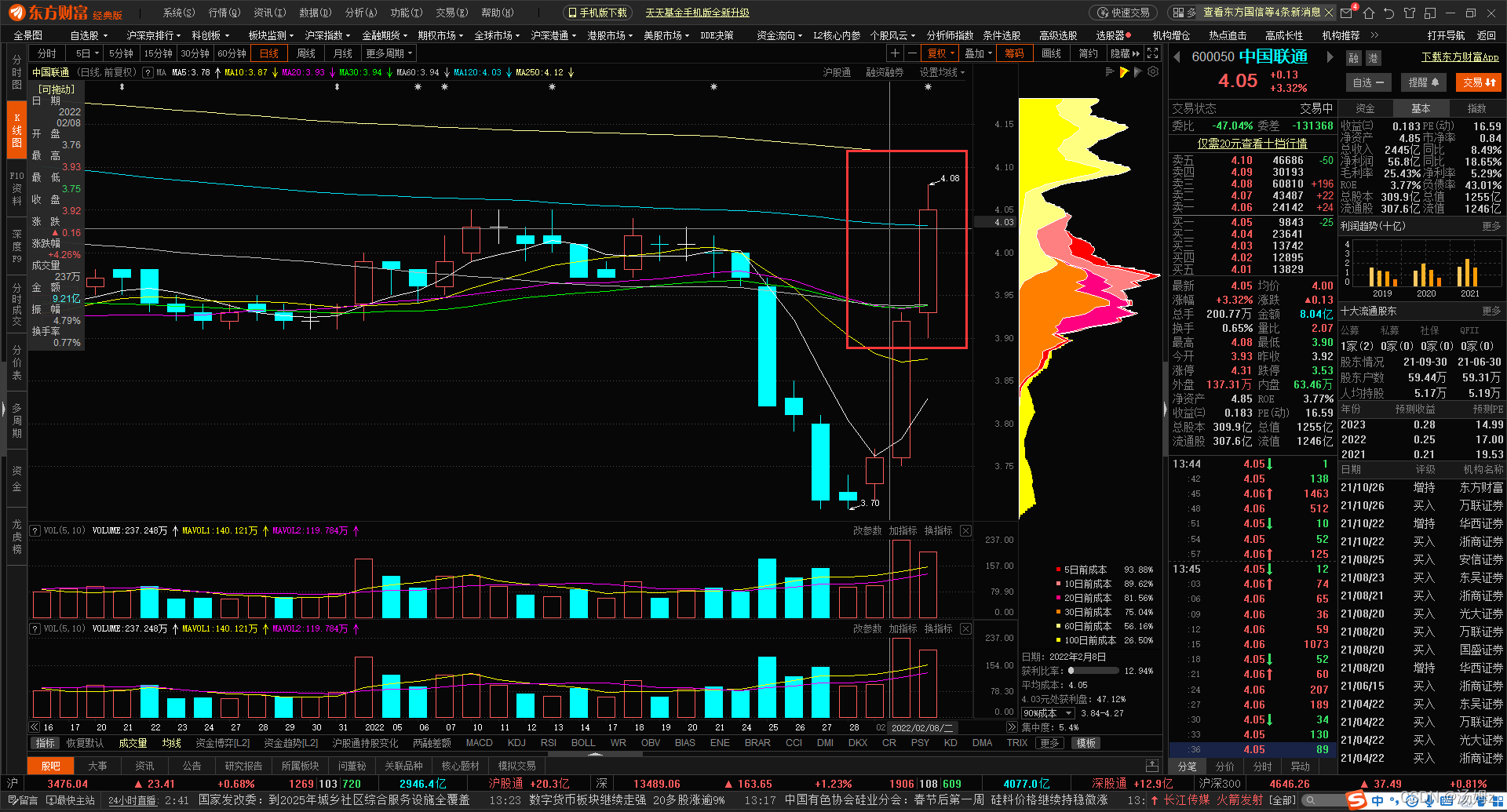Open the 设置均线 dropdown
Screen dimensions: 1507x812
tap(942, 72)
